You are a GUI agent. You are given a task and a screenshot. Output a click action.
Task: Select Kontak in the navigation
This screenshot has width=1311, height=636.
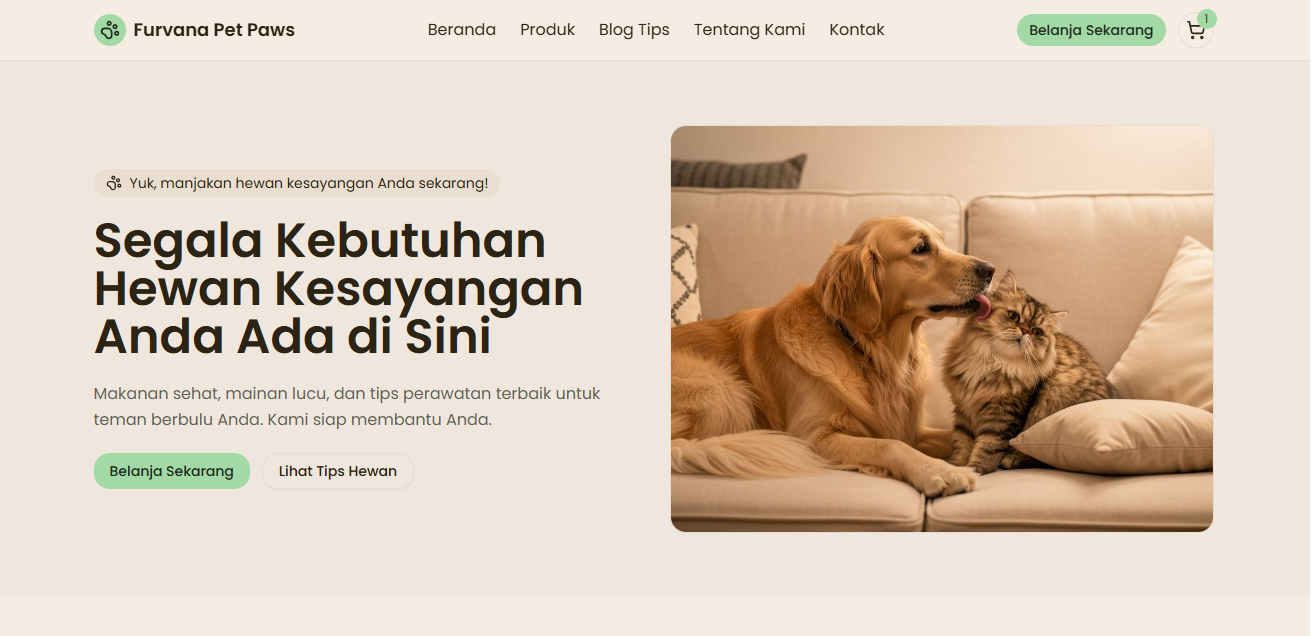pyautogui.click(x=857, y=30)
